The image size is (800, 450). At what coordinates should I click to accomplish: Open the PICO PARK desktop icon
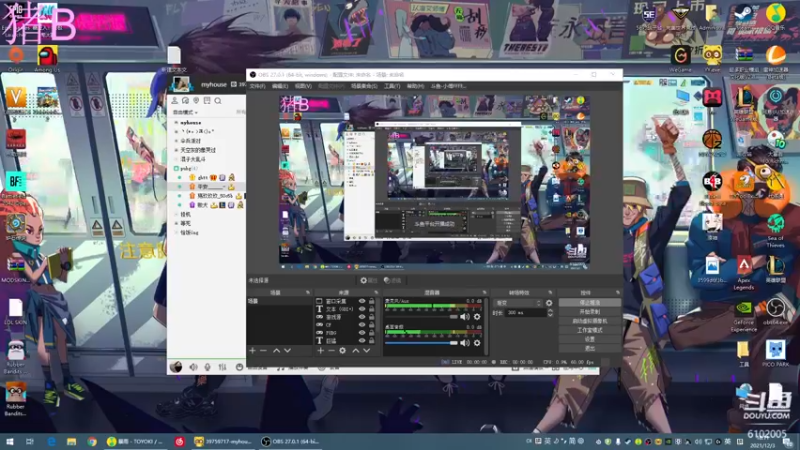(x=775, y=353)
